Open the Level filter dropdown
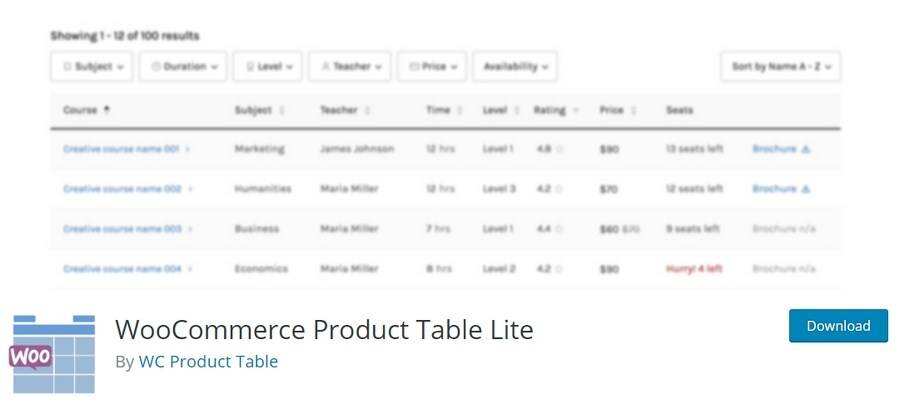The image size is (900, 405). [x=270, y=67]
